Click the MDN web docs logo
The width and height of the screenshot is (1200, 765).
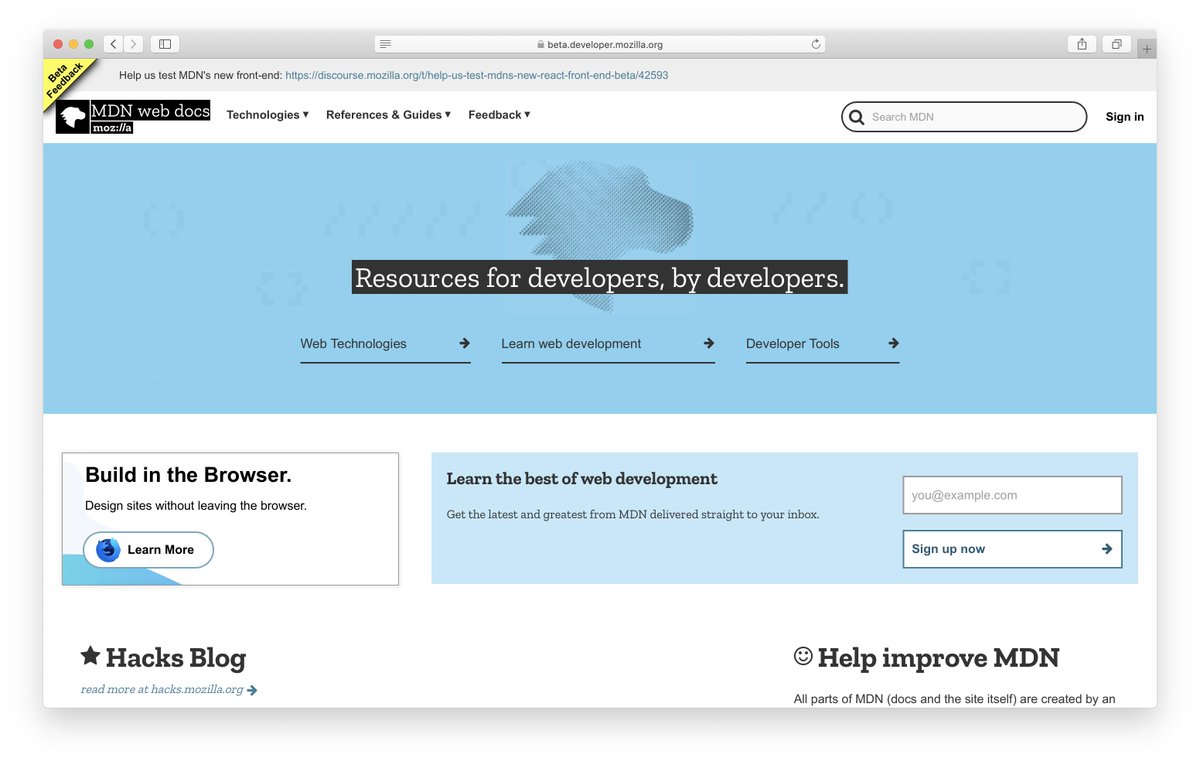(x=133, y=117)
